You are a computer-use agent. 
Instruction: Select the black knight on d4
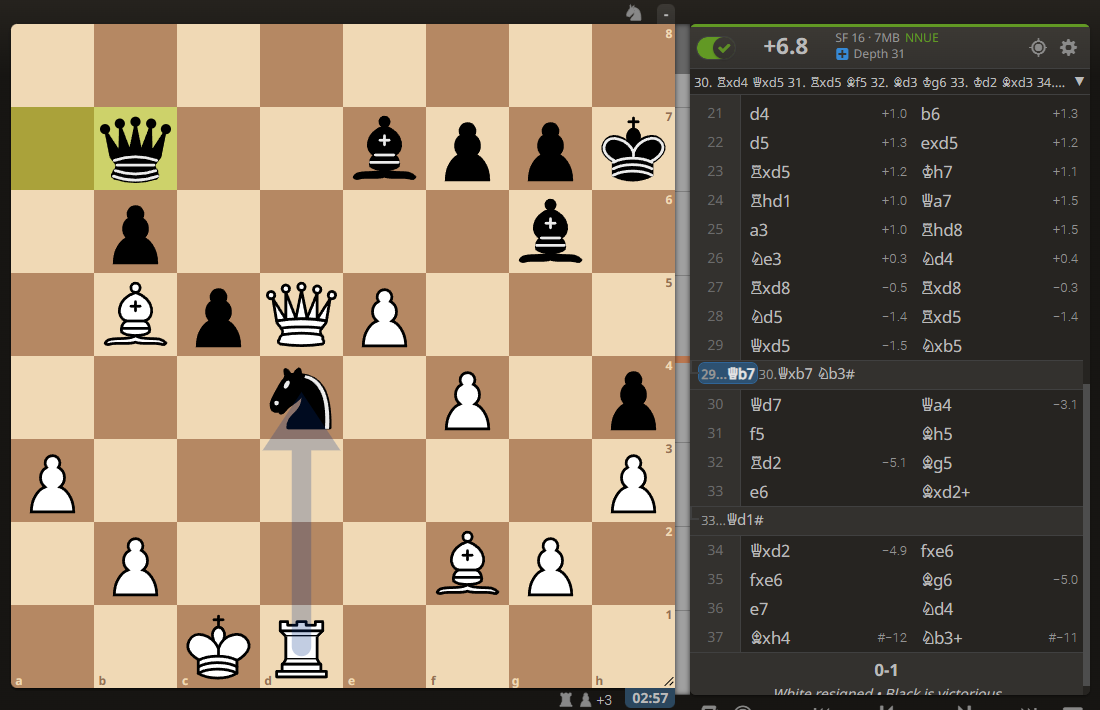pyautogui.click(x=302, y=398)
